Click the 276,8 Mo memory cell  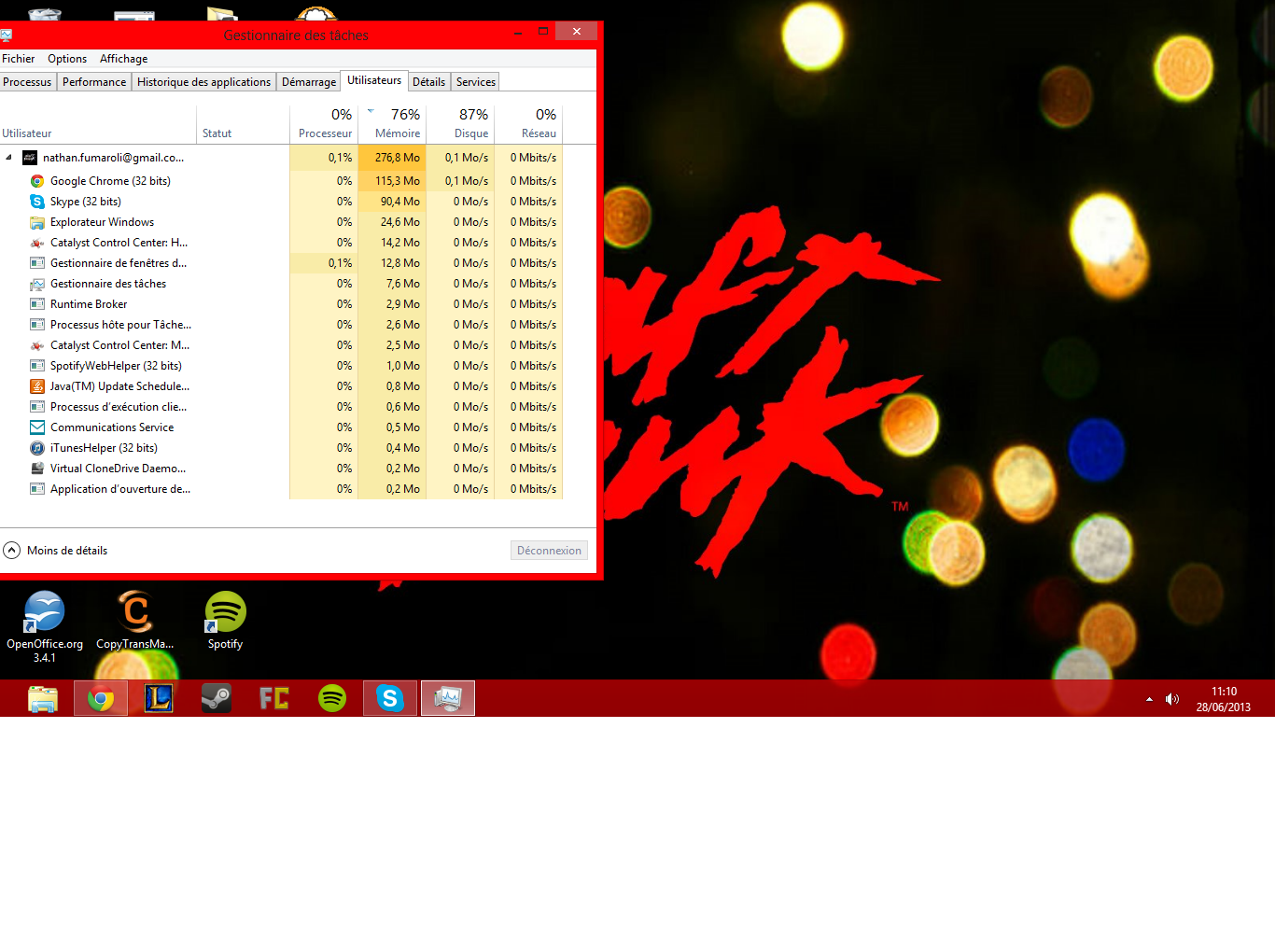pyautogui.click(x=392, y=158)
